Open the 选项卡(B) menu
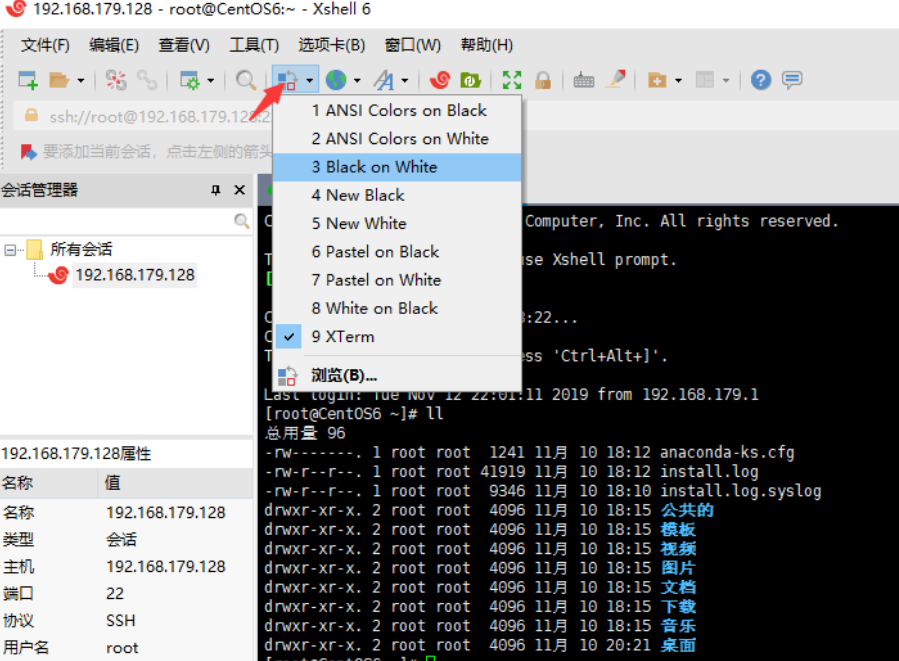This screenshot has width=899, height=661. point(331,45)
